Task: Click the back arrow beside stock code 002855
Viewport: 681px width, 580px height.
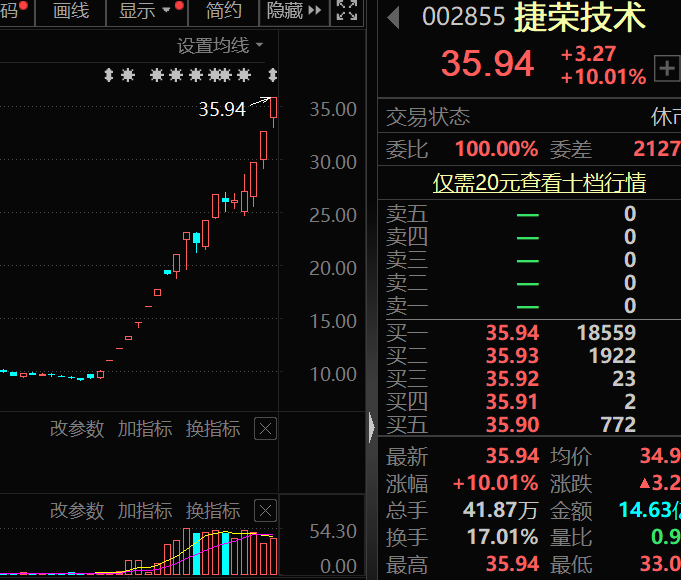Action: (393, 18)
